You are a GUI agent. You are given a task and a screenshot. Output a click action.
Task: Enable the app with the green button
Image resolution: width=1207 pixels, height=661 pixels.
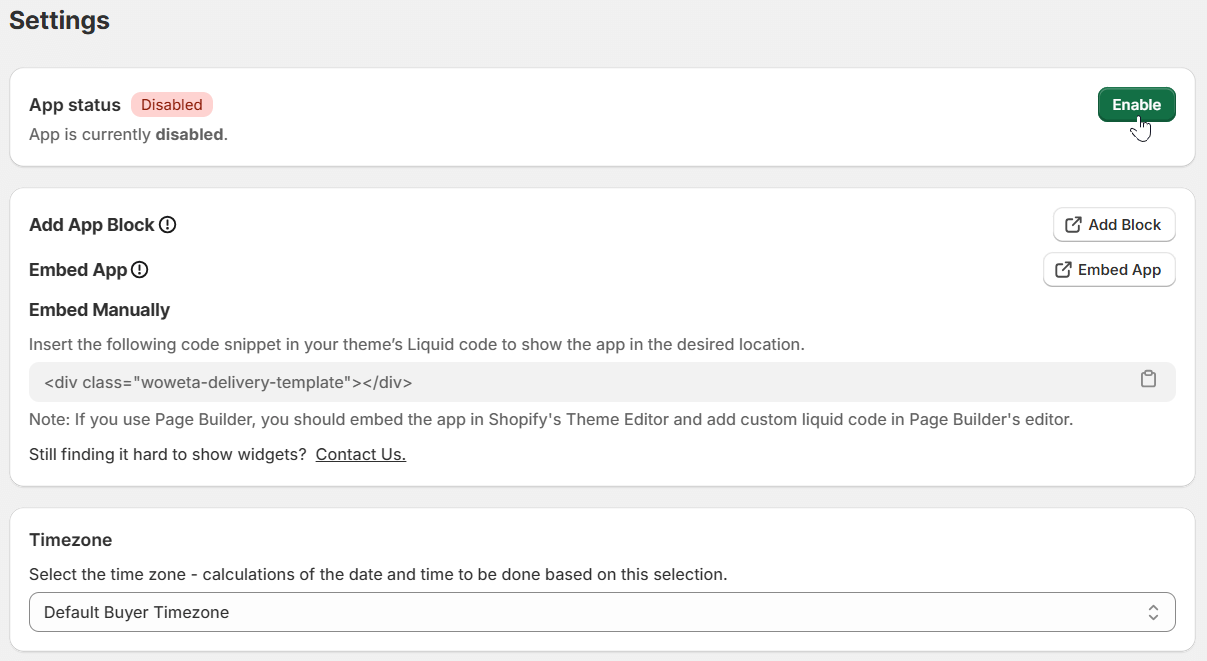1136,105
